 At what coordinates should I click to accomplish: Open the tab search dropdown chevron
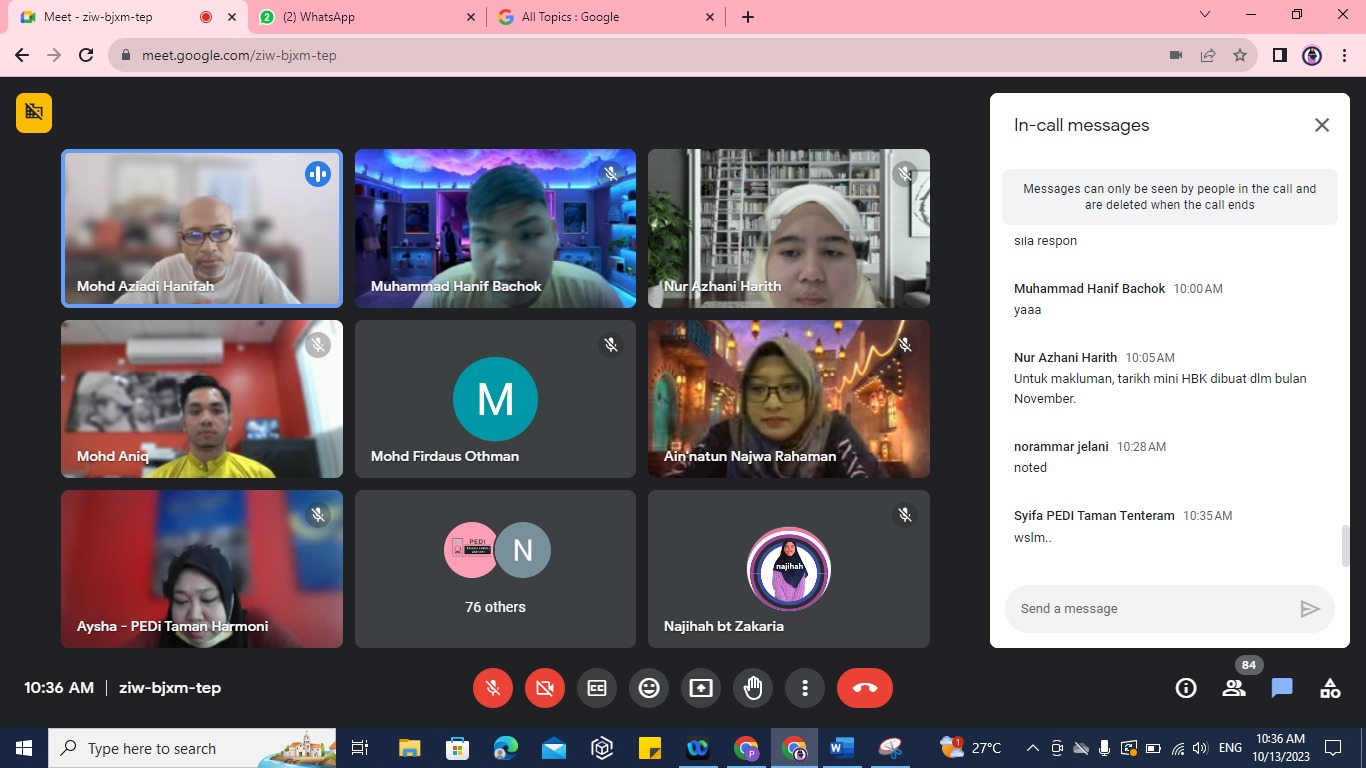(1205, 15)
